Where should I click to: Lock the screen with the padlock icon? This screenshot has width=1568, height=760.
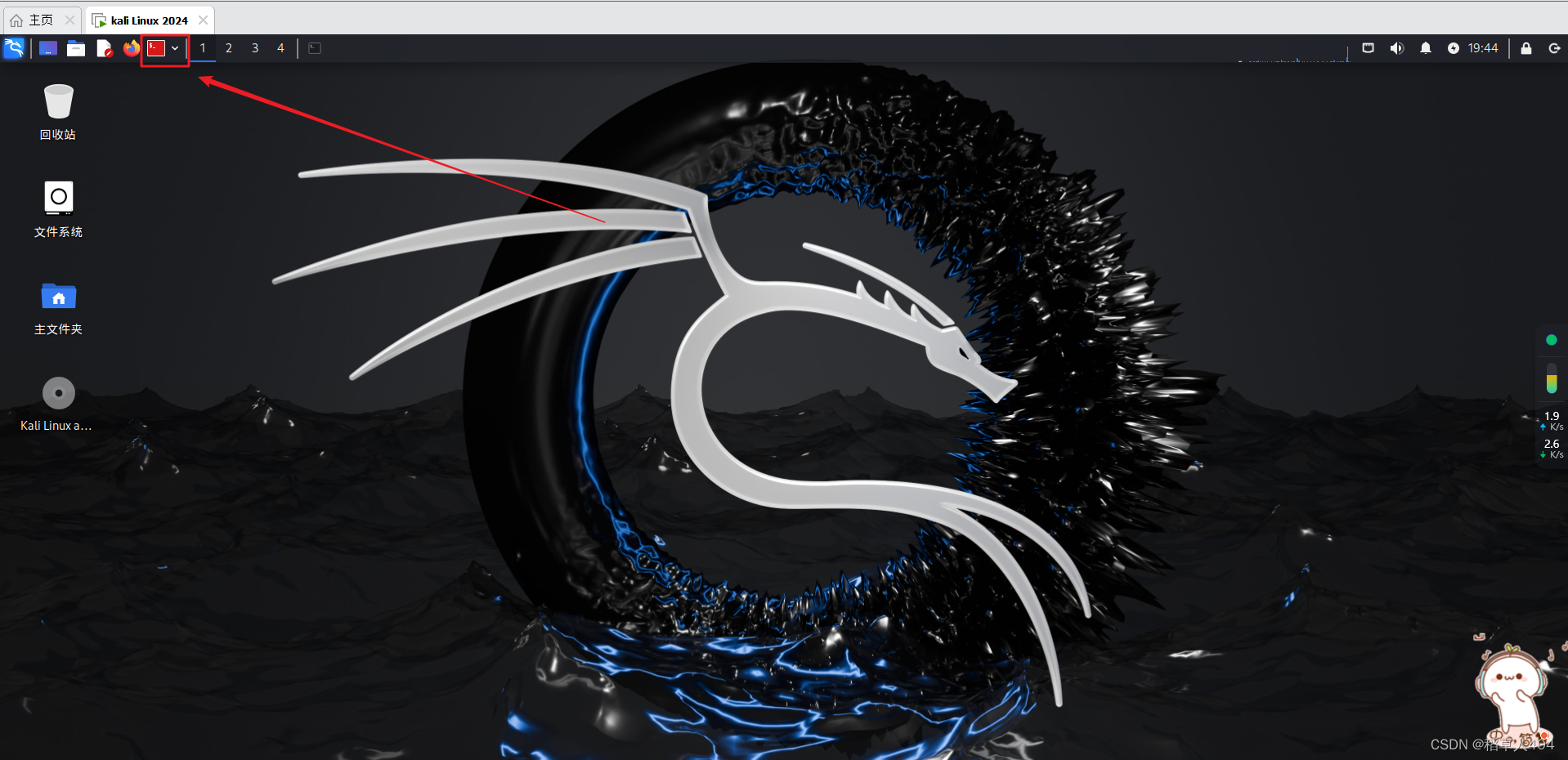1525,48
